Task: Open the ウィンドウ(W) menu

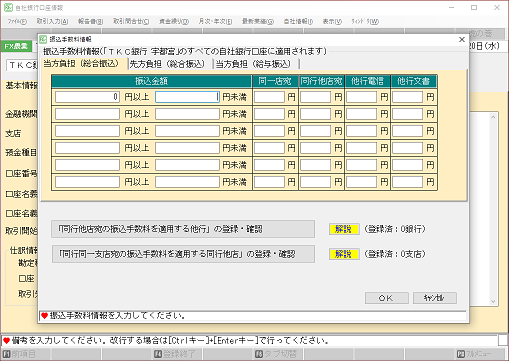Action: coord(365,21)
